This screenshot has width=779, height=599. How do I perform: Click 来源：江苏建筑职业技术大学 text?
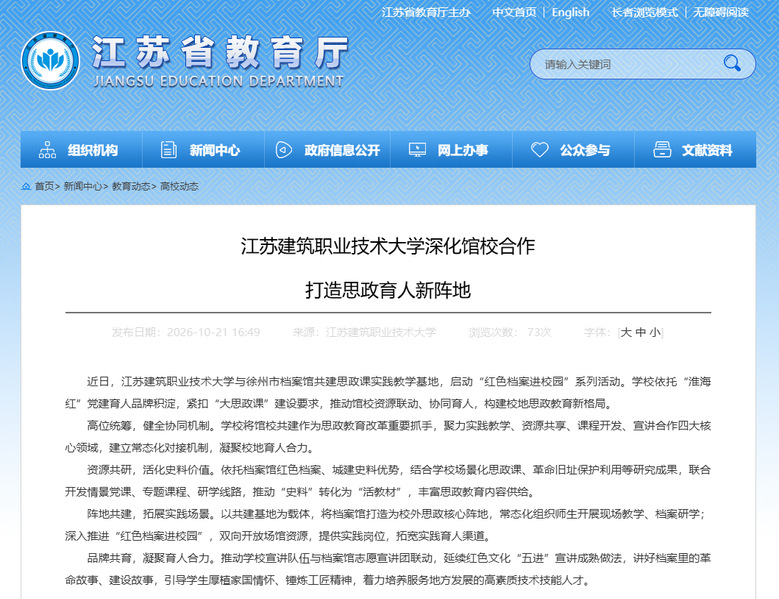coord(364,332)
